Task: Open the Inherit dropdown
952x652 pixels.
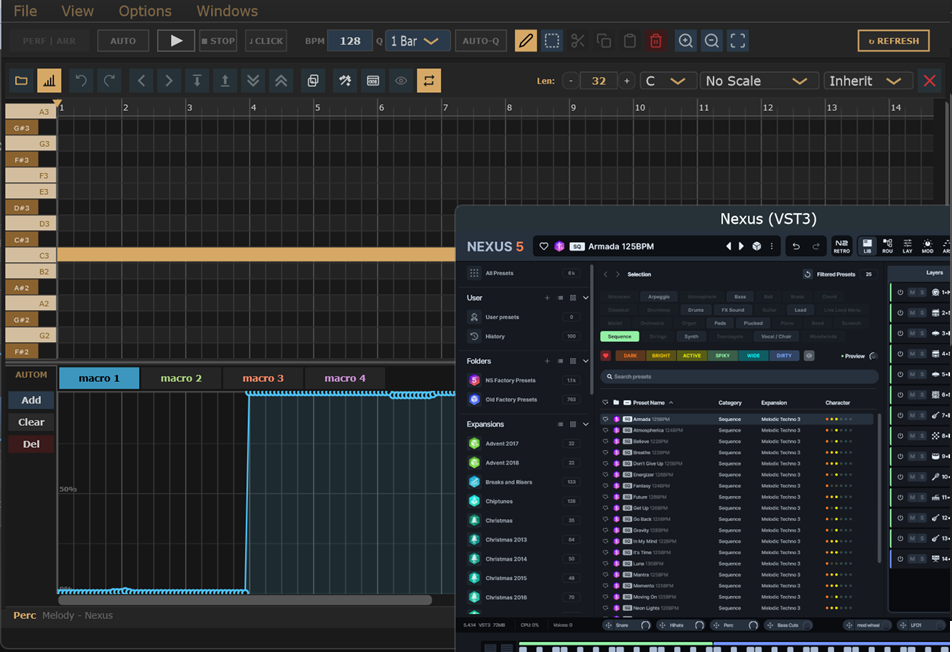Action: tap(867, 81)
